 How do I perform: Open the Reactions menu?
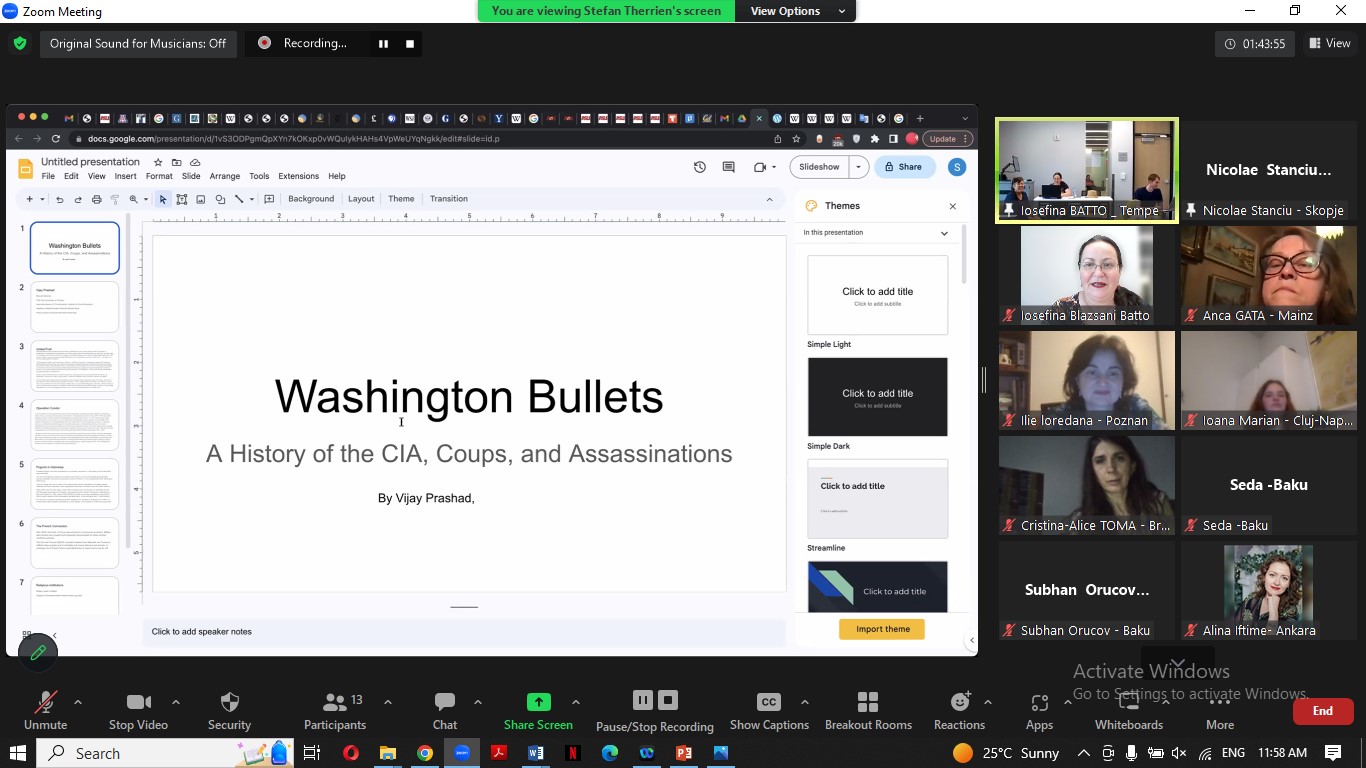point(959,711)
